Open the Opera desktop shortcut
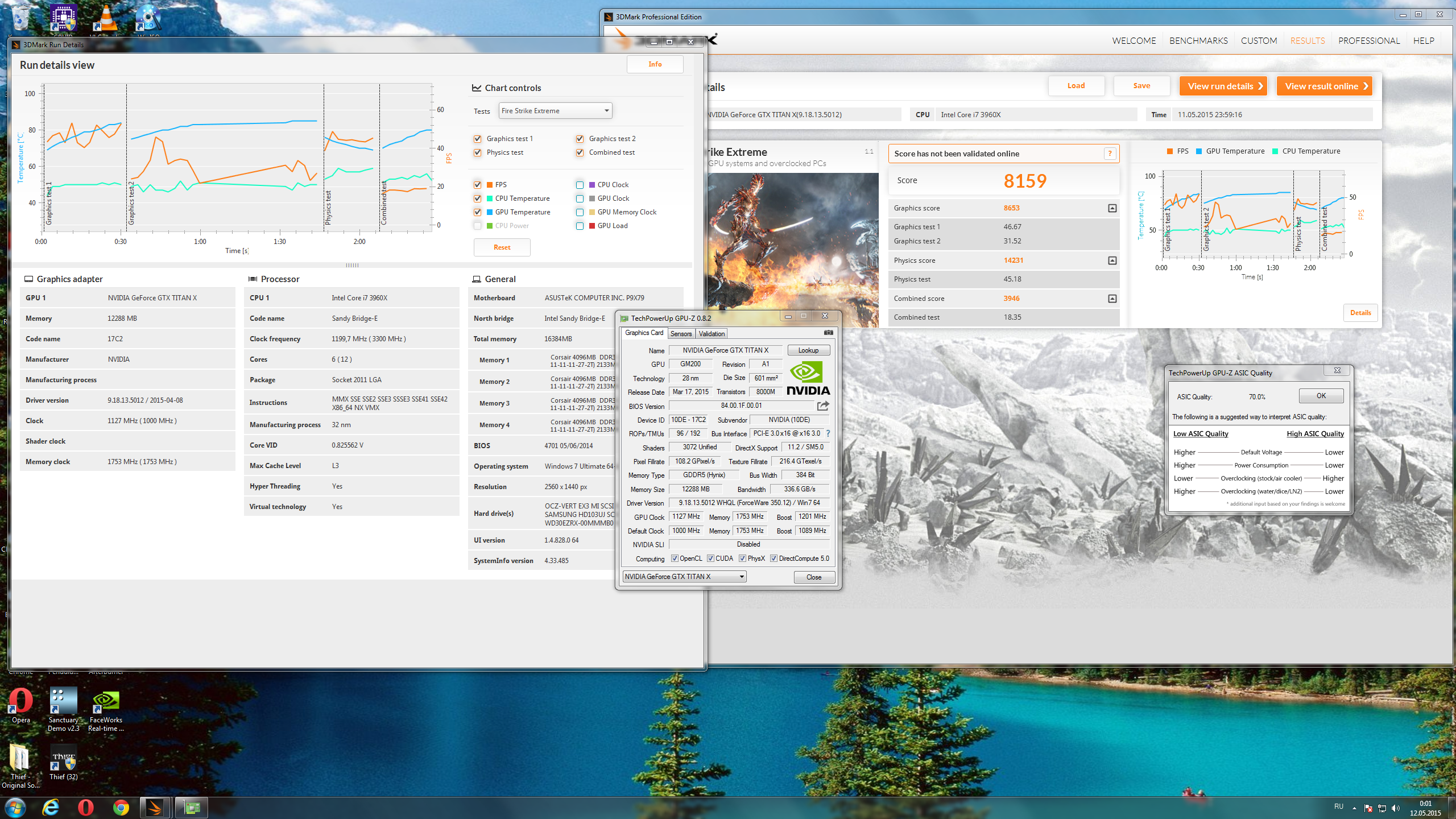 21,702
